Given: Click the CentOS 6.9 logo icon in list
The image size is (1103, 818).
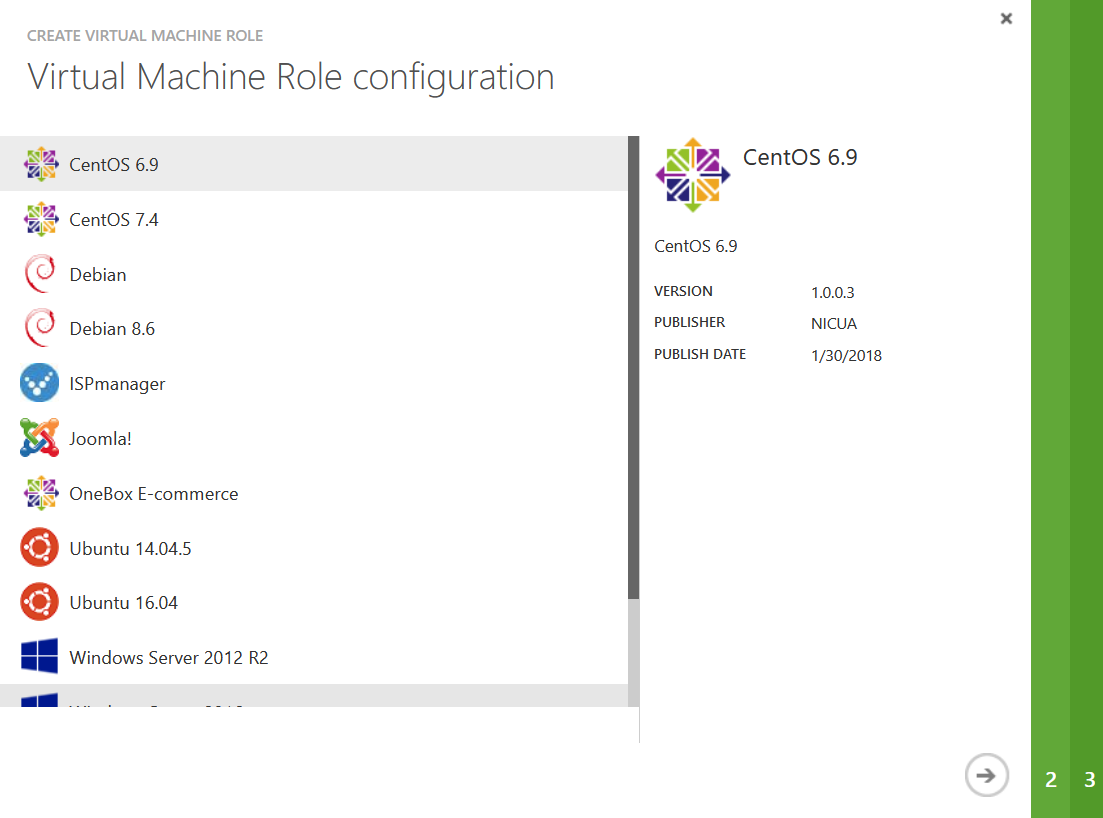Looking at the screenshot, I should click(41, 164).
